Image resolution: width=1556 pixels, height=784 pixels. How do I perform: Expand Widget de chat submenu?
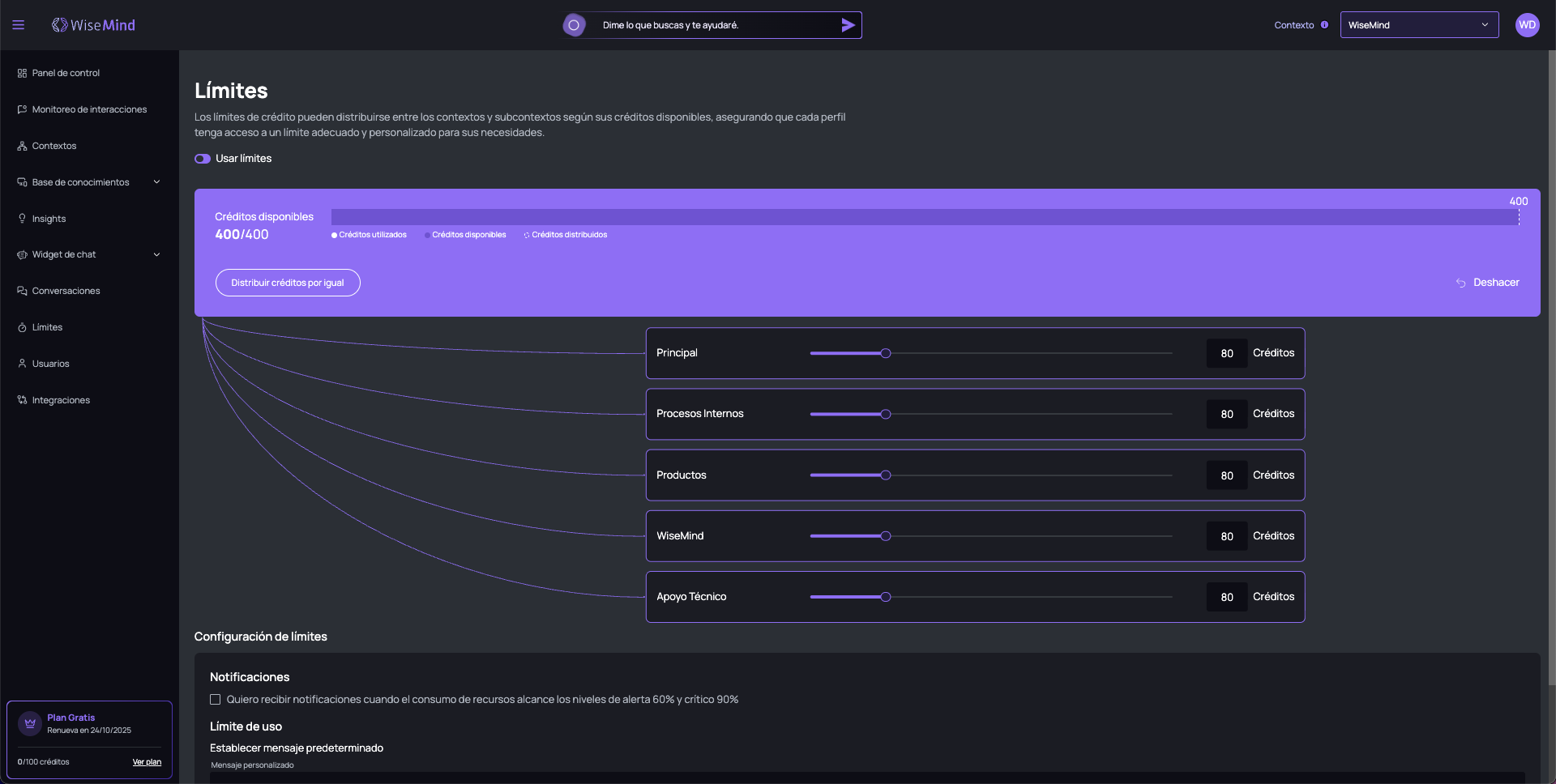(x=156, y=254)
